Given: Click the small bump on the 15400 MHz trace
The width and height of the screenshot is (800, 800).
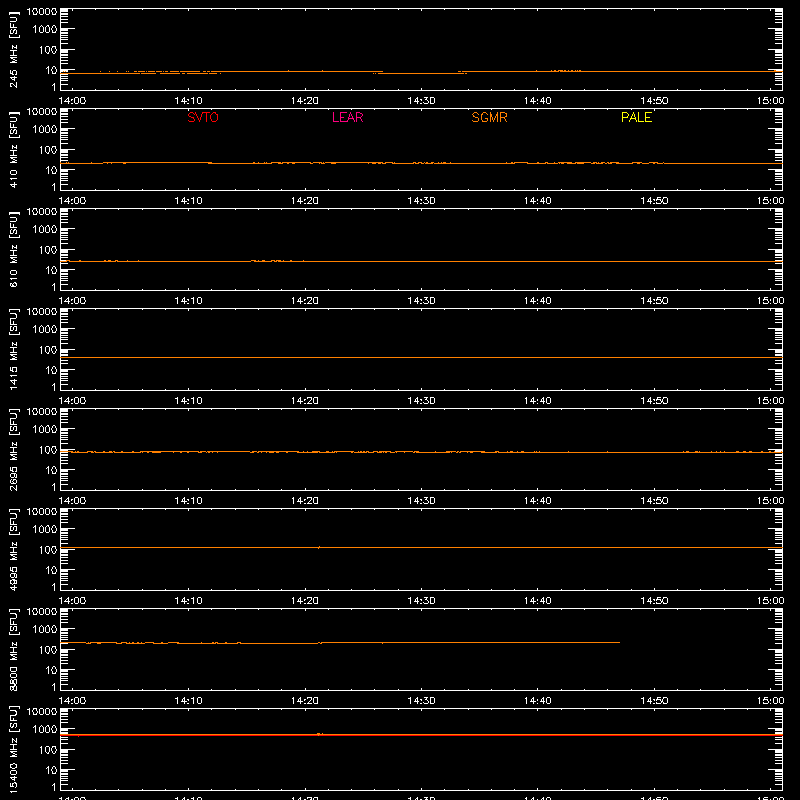Looking at the screenshot, I should tap(319, 734).
